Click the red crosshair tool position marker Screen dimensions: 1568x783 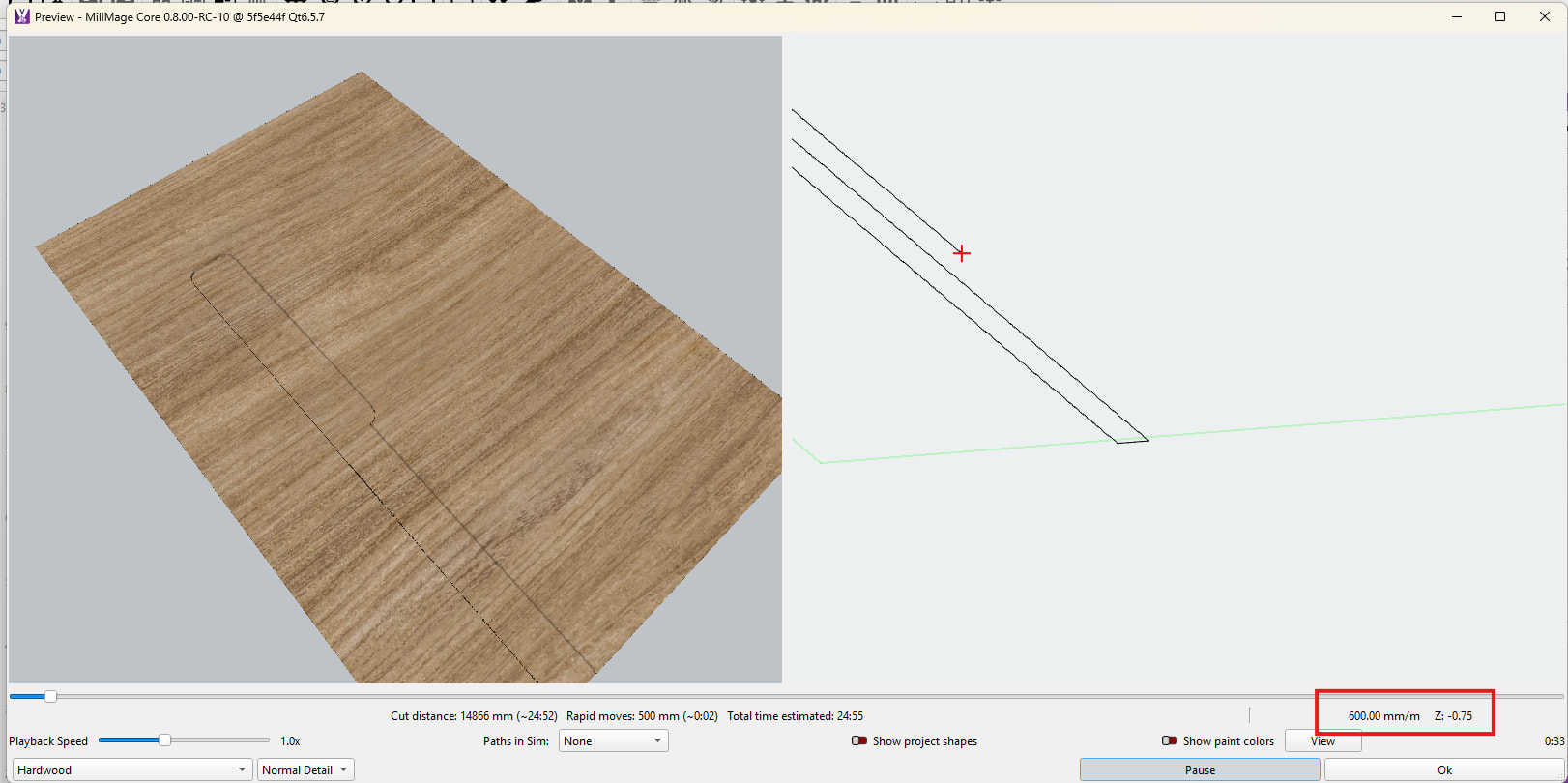pyautogui.click(x=961, y=253)
